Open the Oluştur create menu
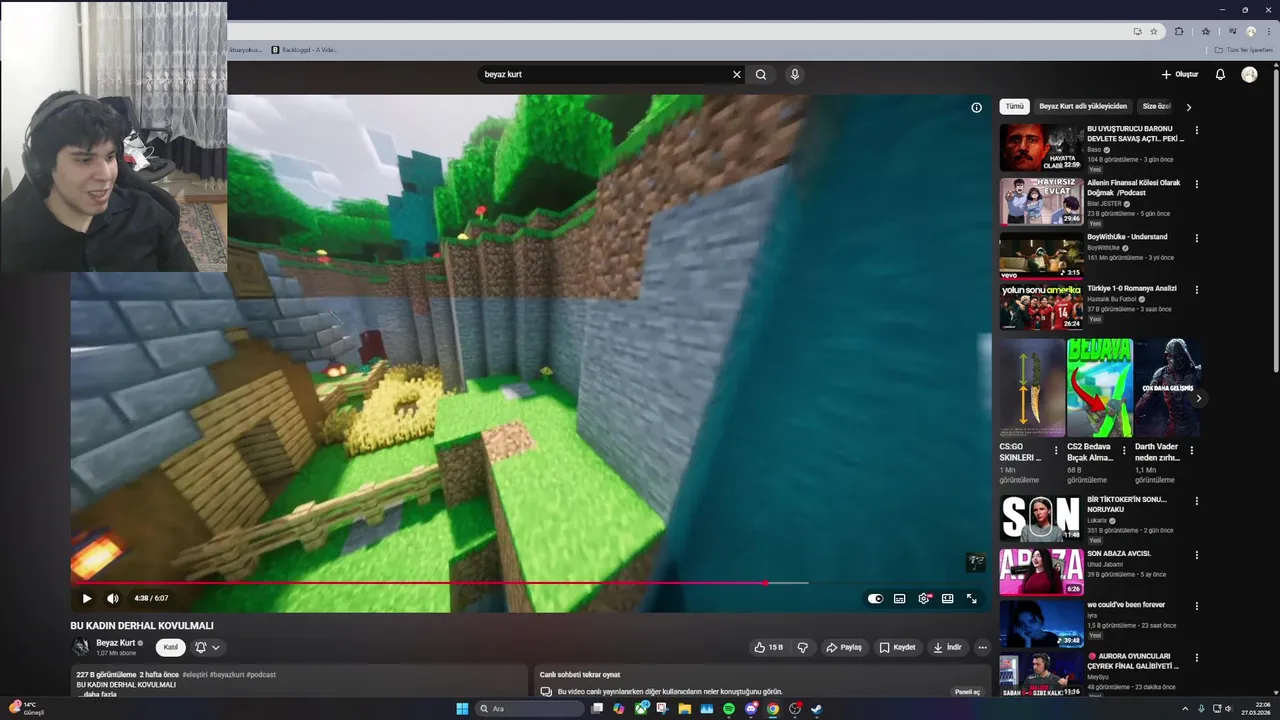 point(1180,74)
